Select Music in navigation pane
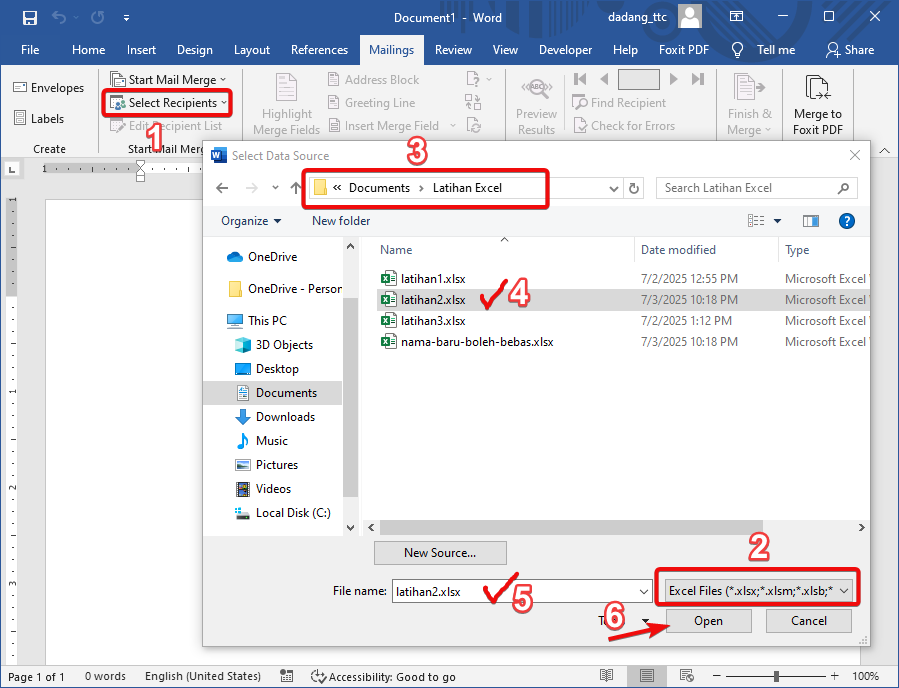The width and height of the screenshot is (899, 688). (262, 441)
